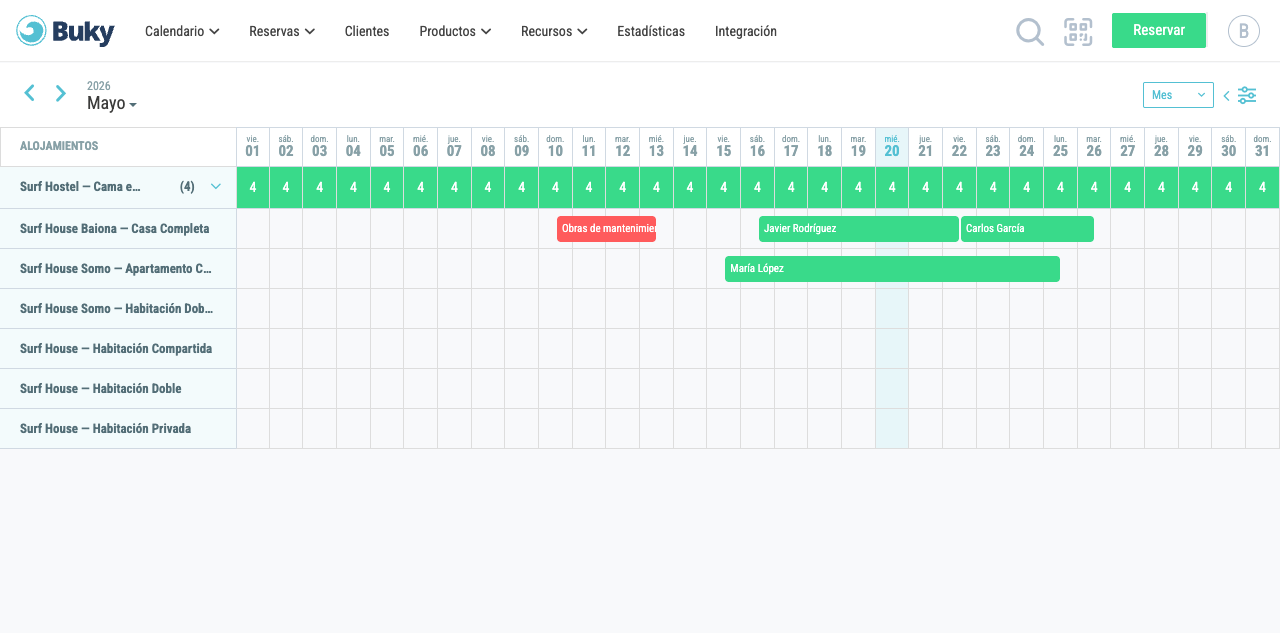The image size is (1280, 633).
Task: Open the QR code scanner icon
Action: coord(1078,32)
